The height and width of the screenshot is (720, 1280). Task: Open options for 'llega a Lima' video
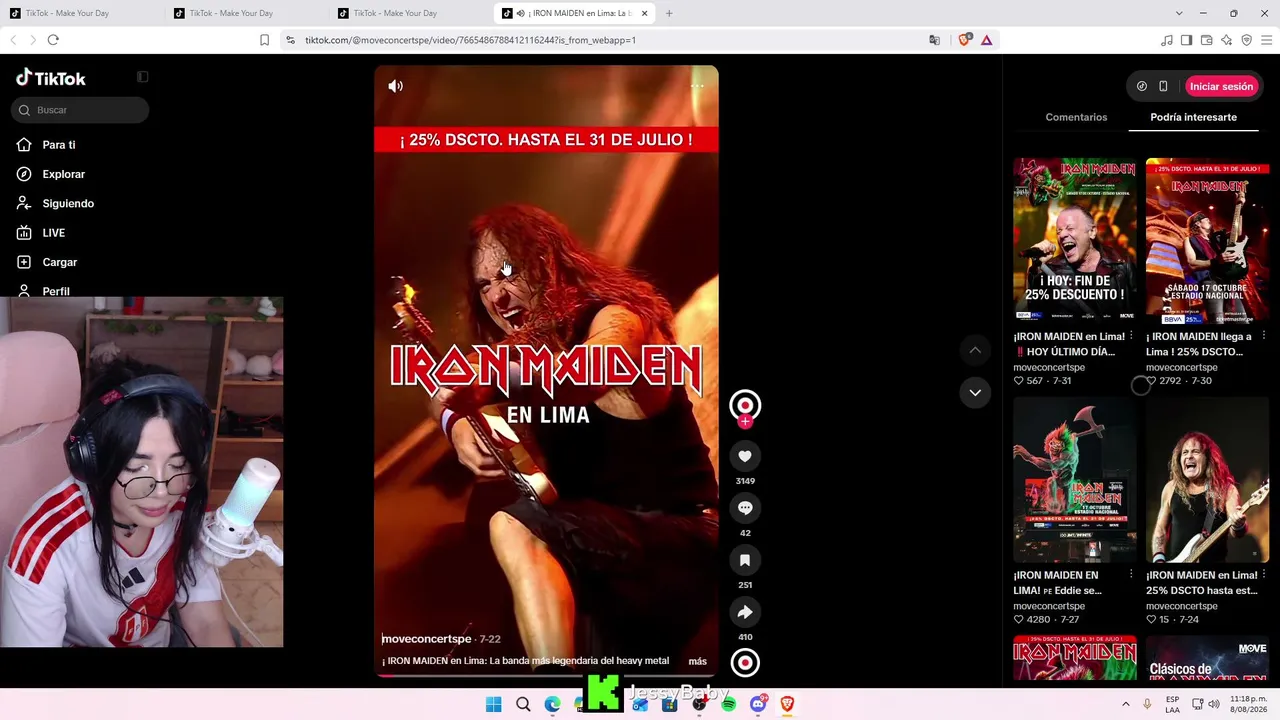(x=1264, y=336)
